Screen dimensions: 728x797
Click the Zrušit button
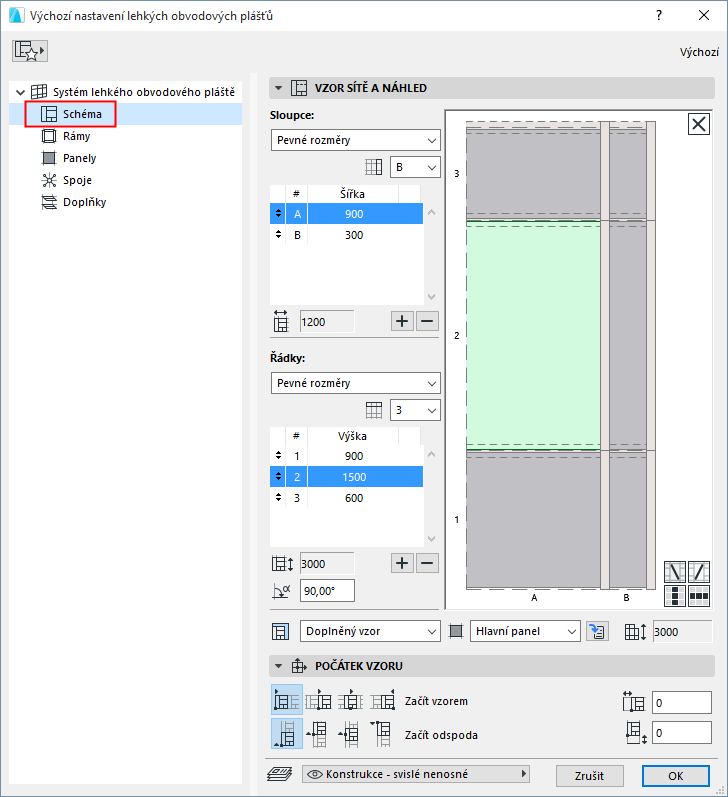(x=590, y=776)
